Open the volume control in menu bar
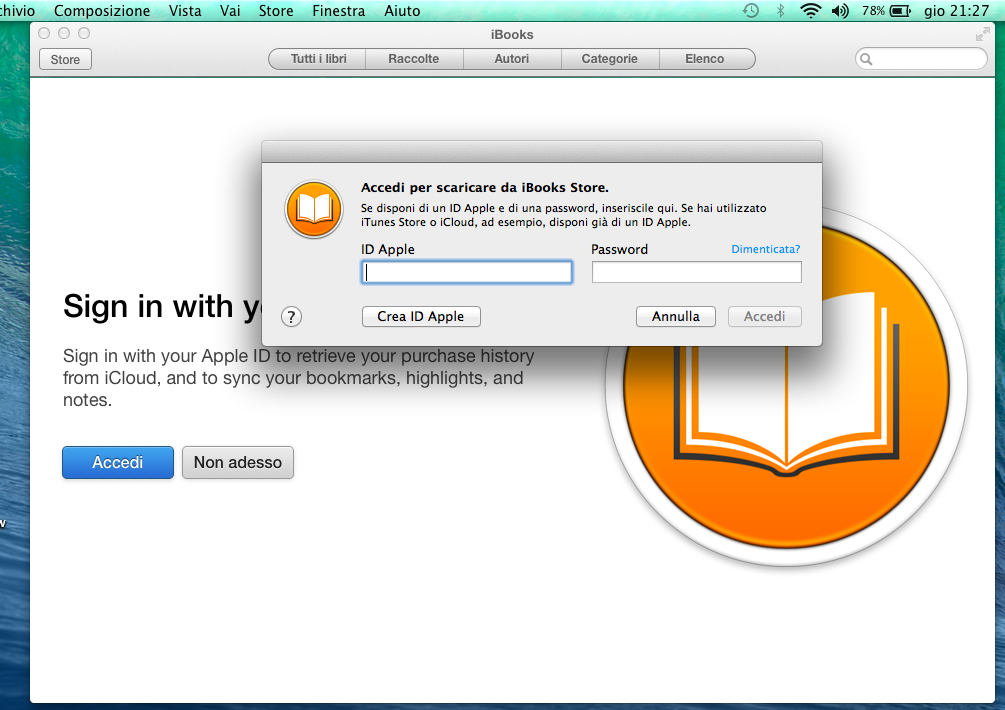 [840, 11]
